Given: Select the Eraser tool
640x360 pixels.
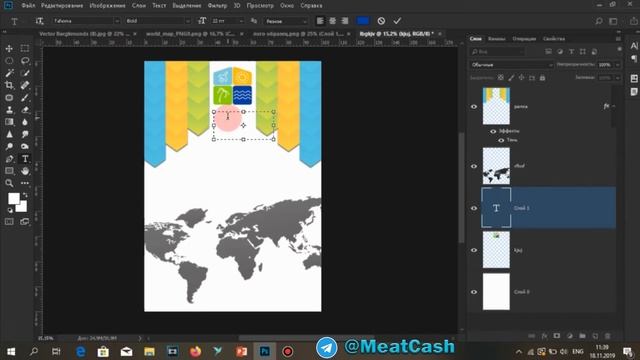Looking at the screenshot, I should click(24, 110).
